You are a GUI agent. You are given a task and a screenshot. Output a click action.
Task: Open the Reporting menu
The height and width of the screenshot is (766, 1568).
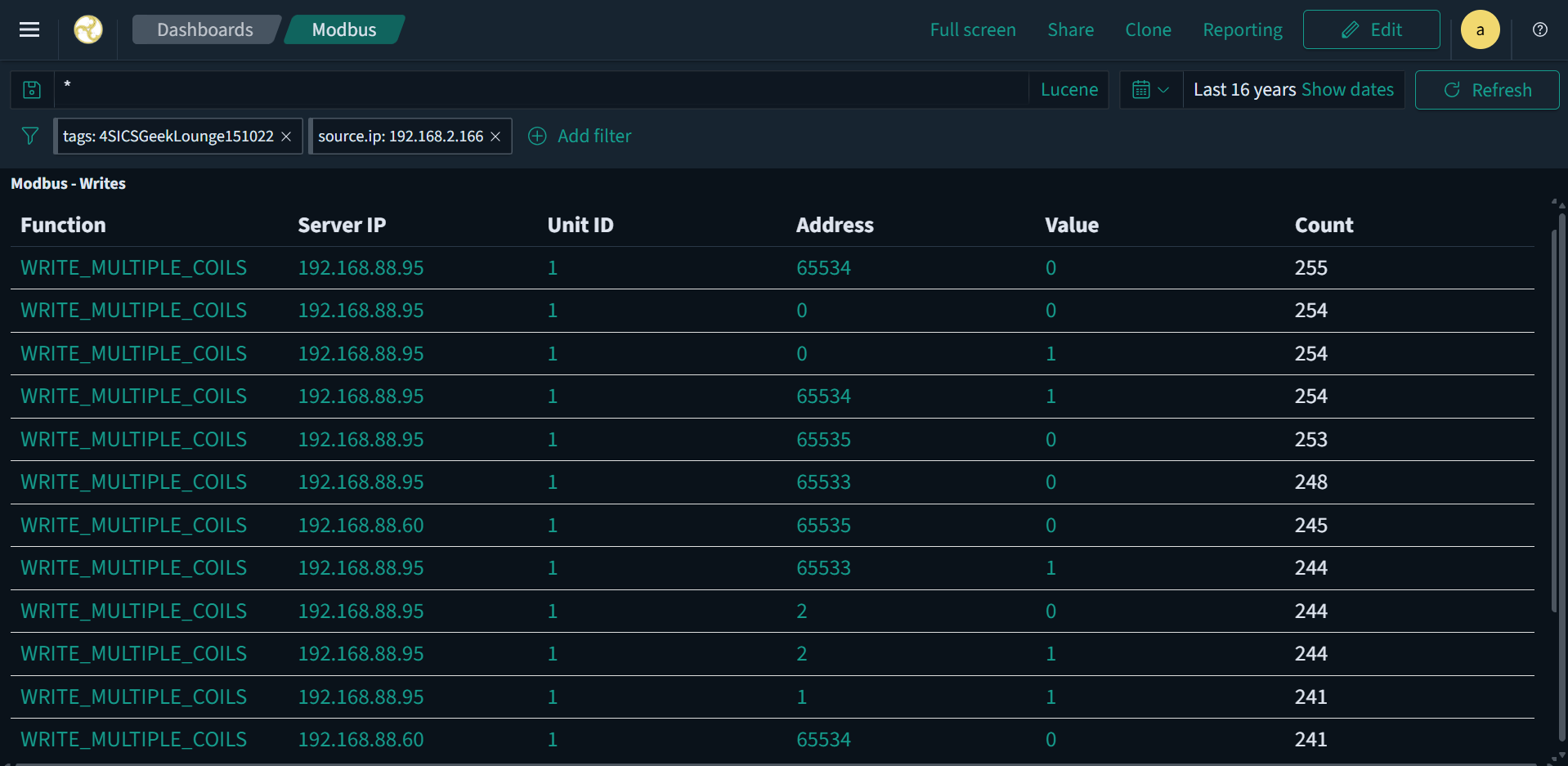click(1243, 29)
